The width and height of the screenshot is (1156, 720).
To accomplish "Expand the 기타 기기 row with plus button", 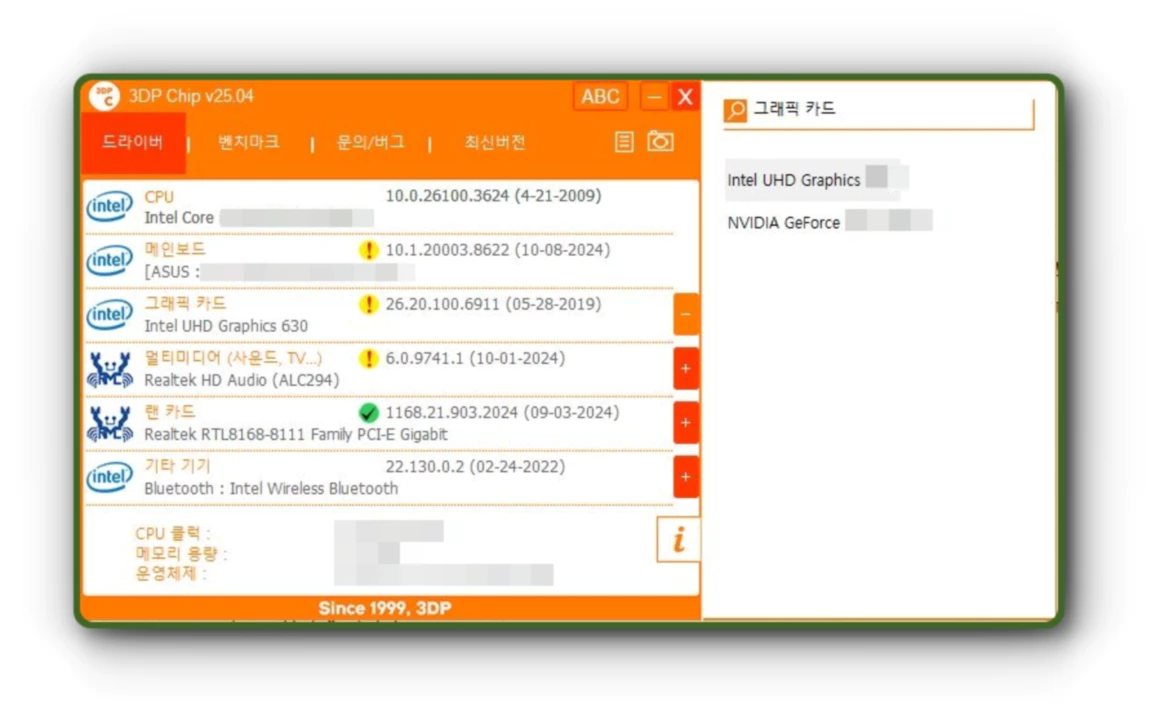I will [x=686, y=477].
